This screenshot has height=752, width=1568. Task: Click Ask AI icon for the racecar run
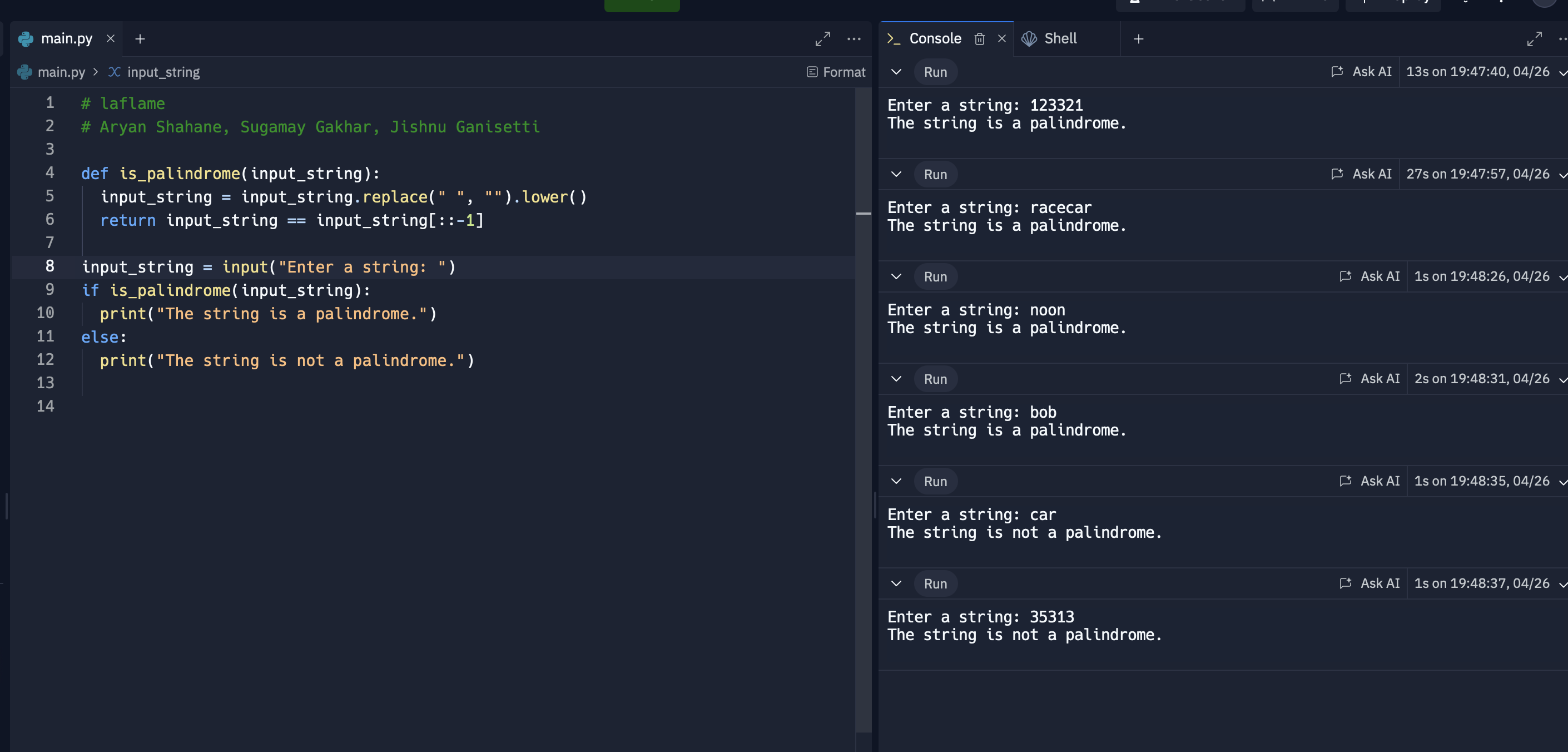pos(1337,174)
